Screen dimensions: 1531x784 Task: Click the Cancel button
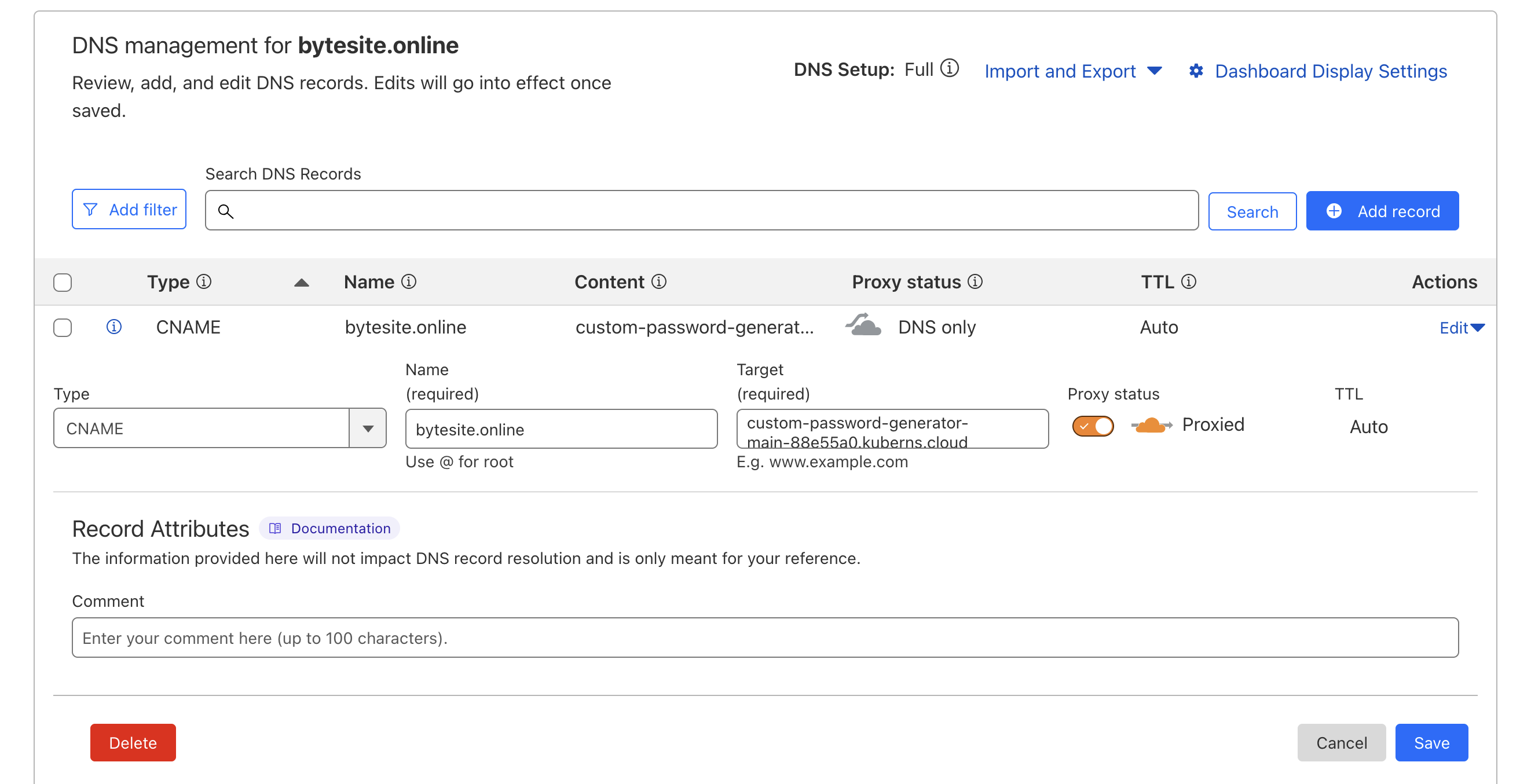point(1341,742)
